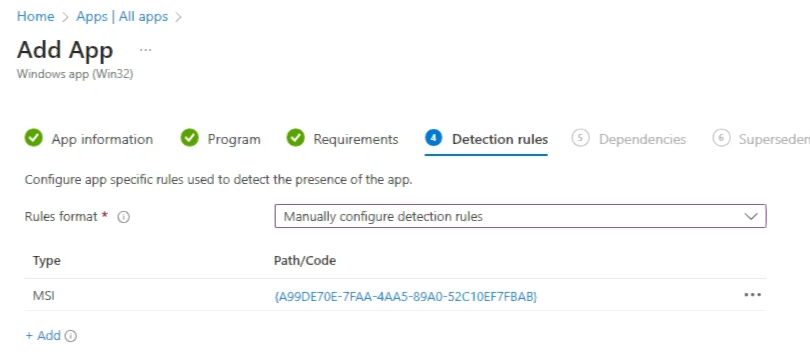Select the Detection rules tab

pyautogui.click(x=500, y=139)
